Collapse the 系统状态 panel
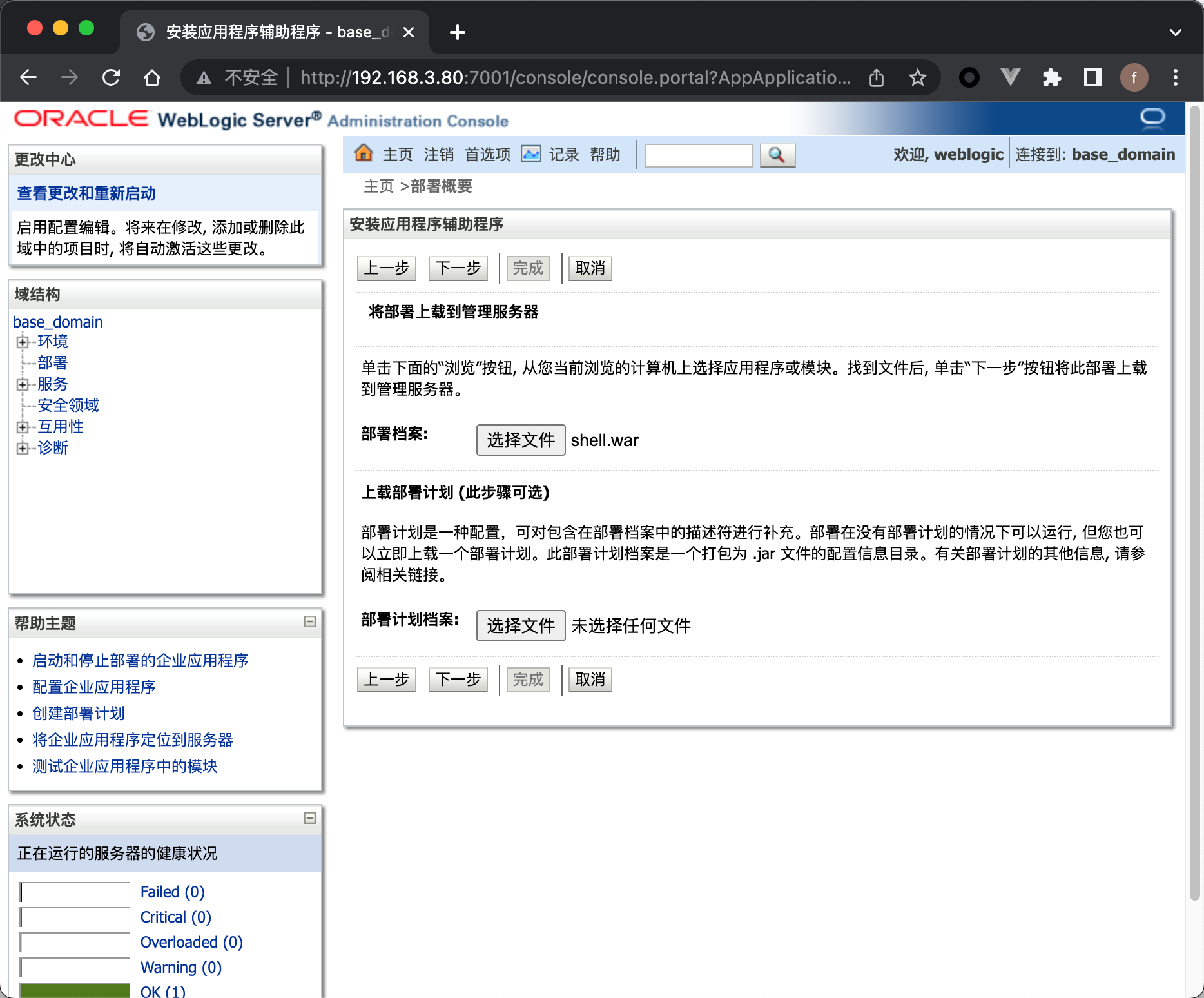1204x998 pixels. (310, 818)
